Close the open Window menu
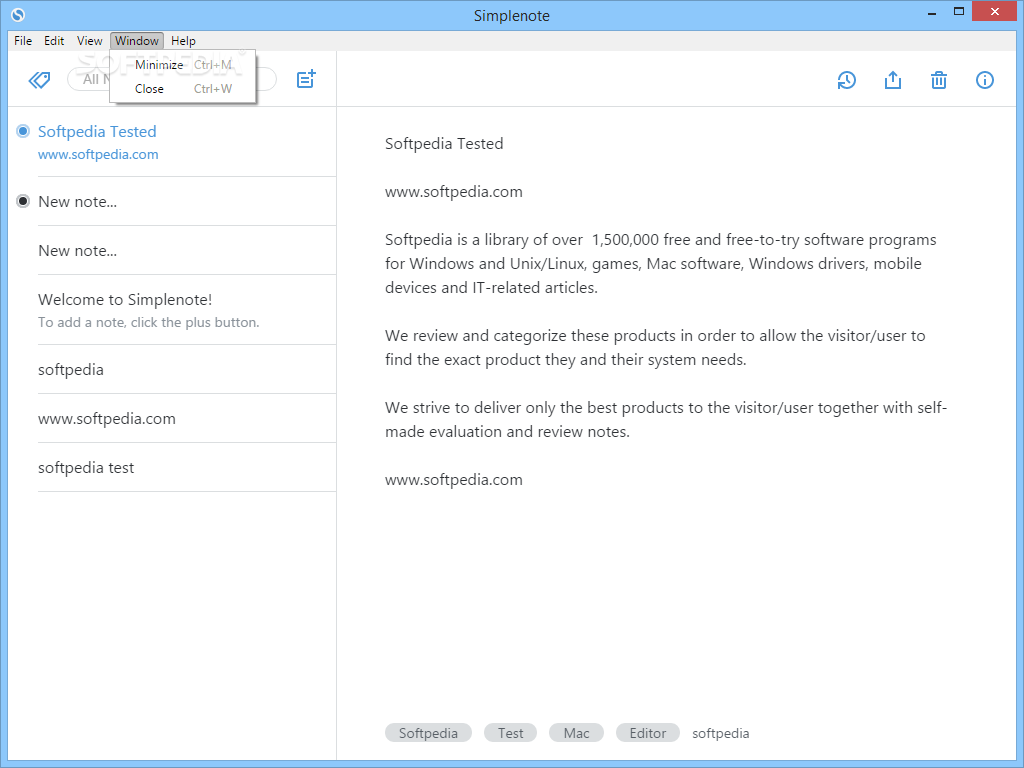 137,40
